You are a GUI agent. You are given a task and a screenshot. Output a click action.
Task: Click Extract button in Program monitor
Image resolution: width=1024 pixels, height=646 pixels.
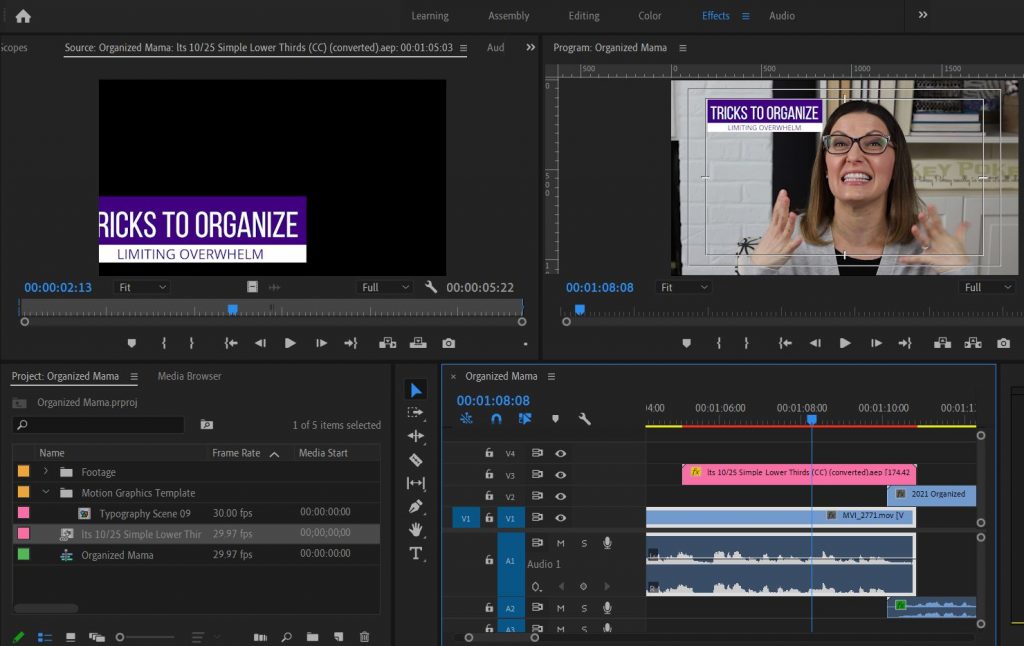coord(972,343)
